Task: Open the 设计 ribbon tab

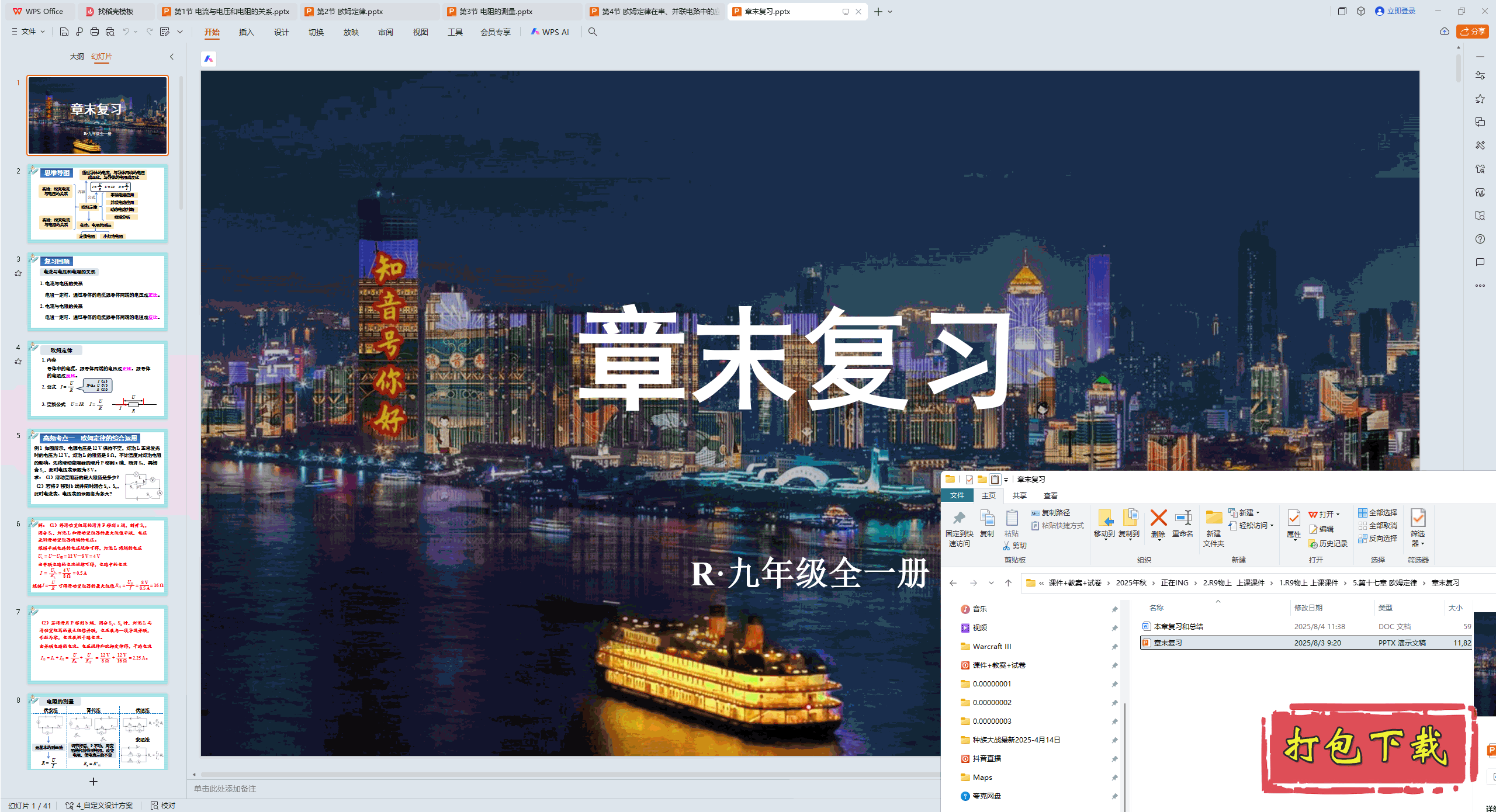Action: coord(281,32)
